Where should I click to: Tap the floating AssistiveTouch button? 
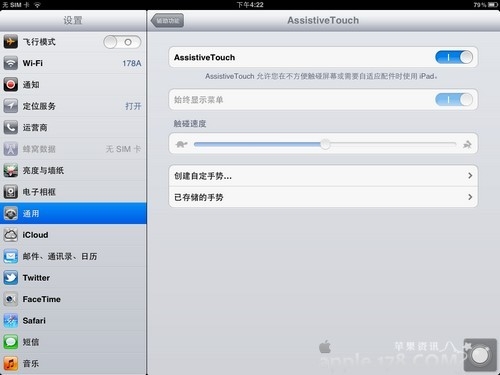[x=480, y=355]
